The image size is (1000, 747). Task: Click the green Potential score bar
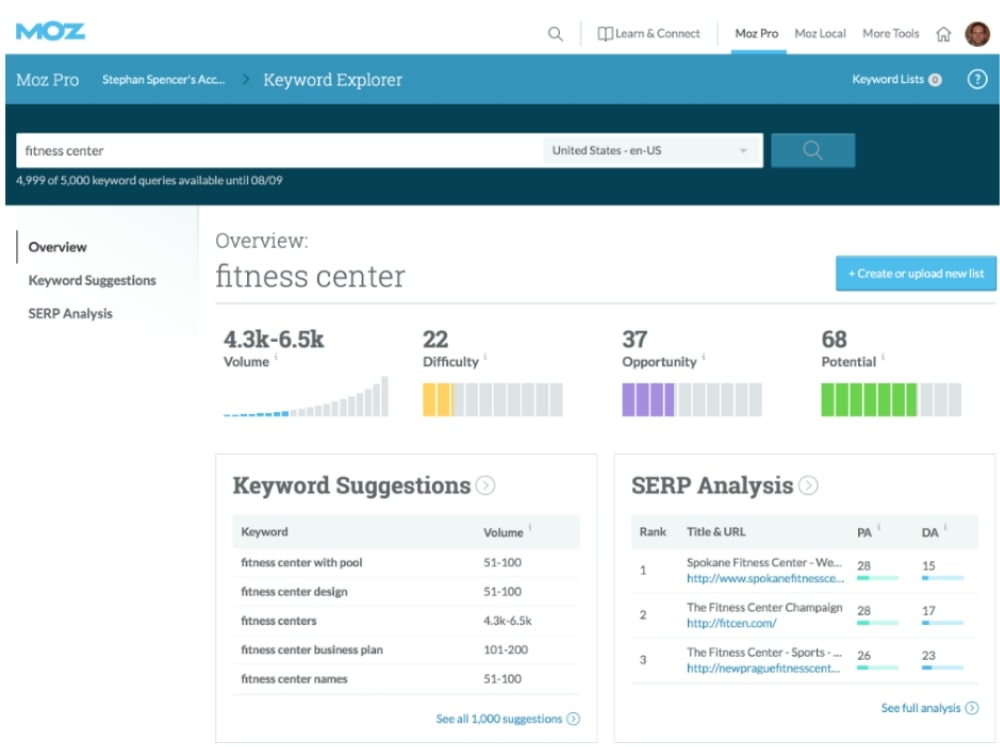[x=891, y=400]
